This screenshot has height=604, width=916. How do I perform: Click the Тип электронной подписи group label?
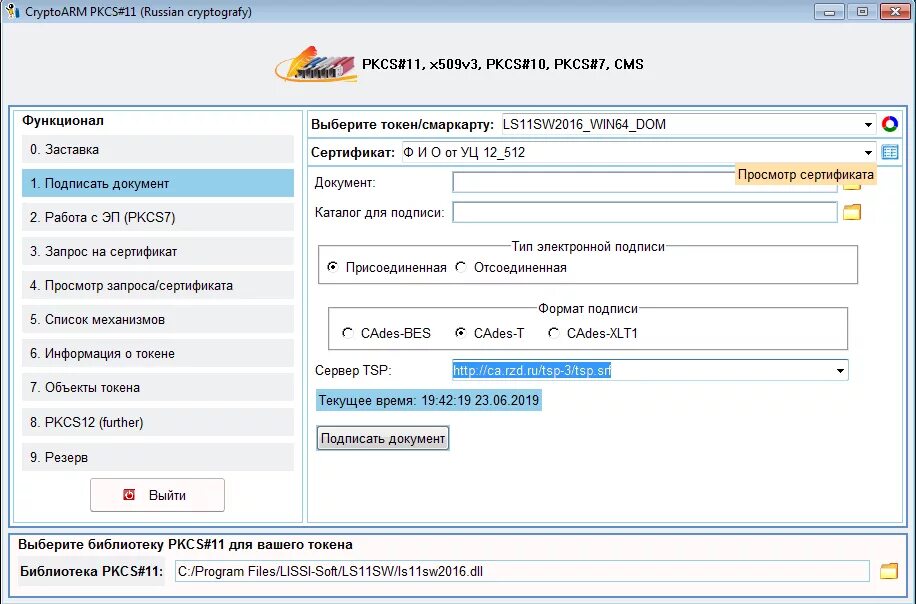[588, 247]
